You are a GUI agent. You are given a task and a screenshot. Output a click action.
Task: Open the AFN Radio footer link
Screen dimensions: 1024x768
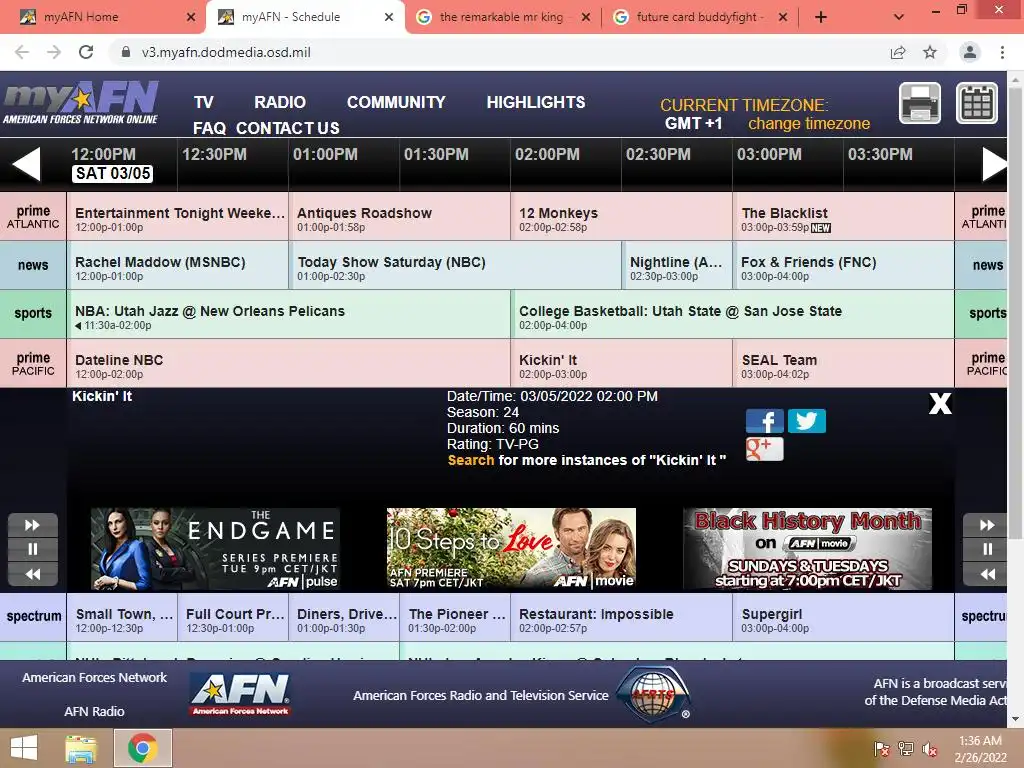coord(94,711)
